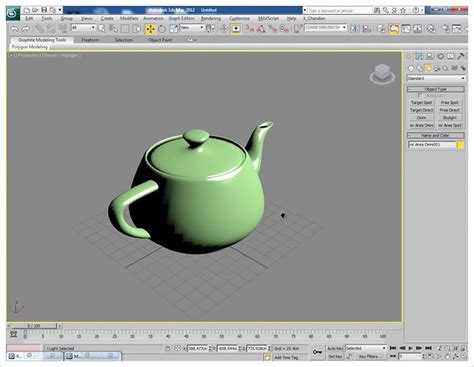Click the Free Direct light button

pos(450,110)
